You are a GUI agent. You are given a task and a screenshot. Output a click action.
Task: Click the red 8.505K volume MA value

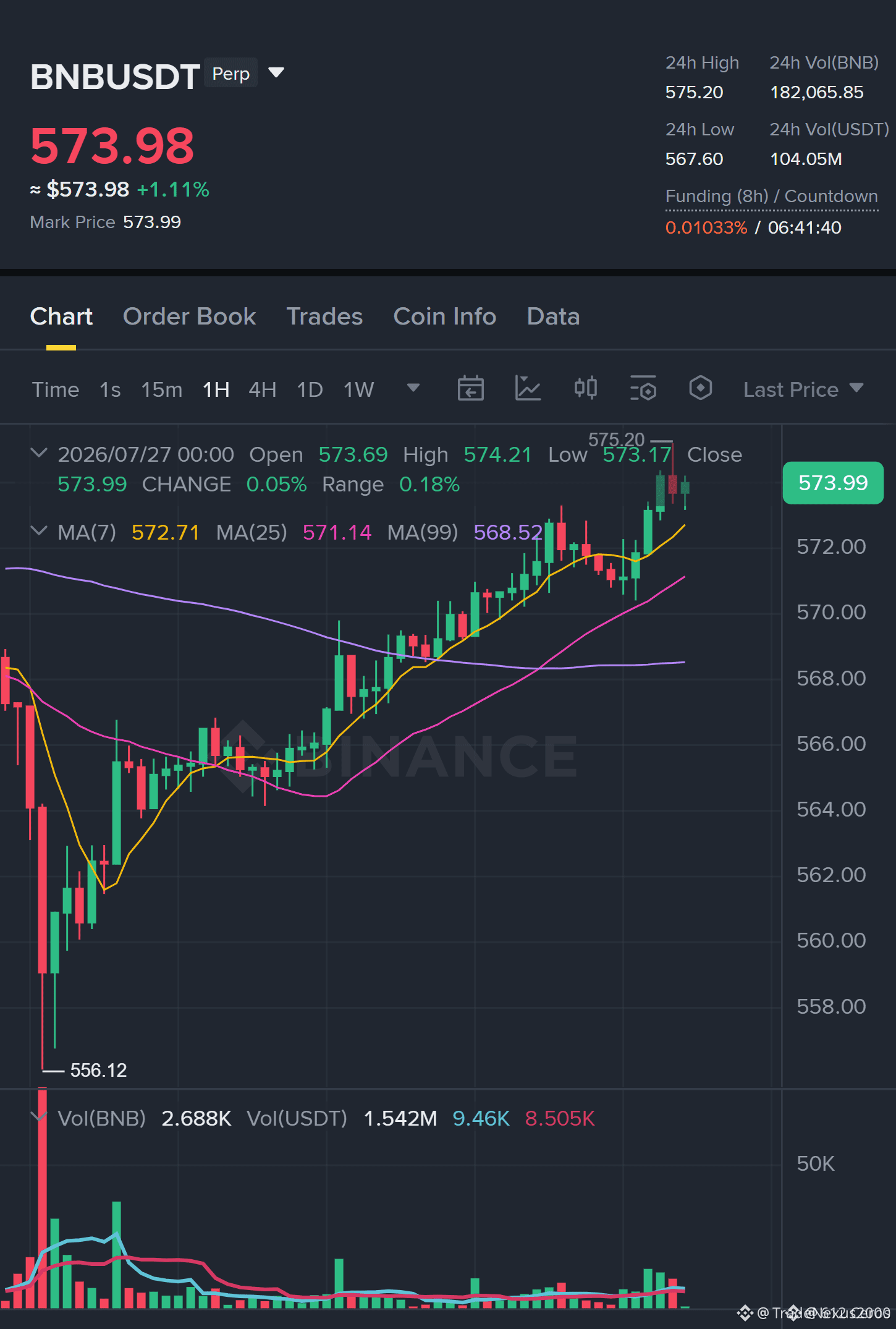(x=559, y=1118)
